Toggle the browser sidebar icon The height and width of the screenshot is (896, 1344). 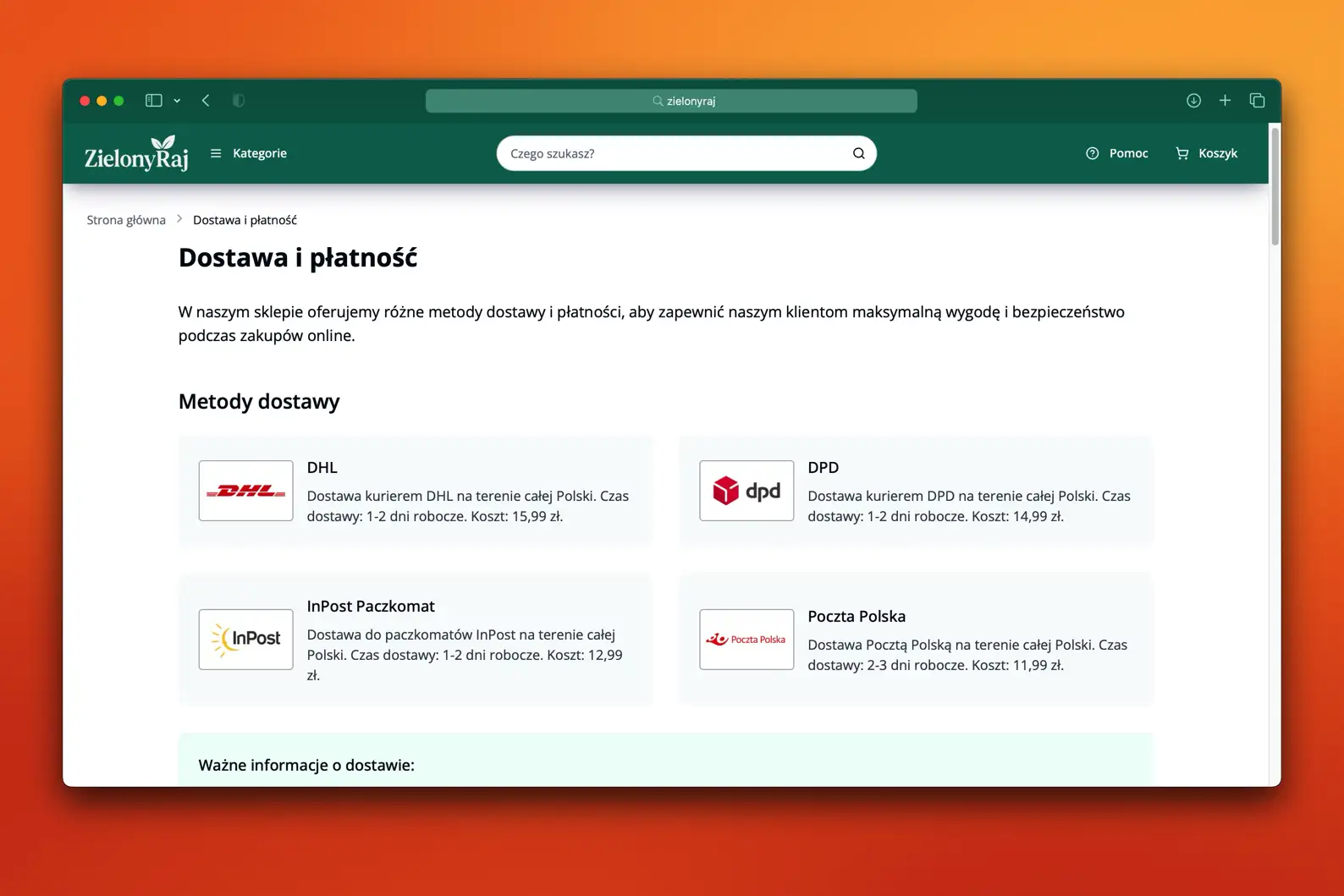click(x=153, y=101)
